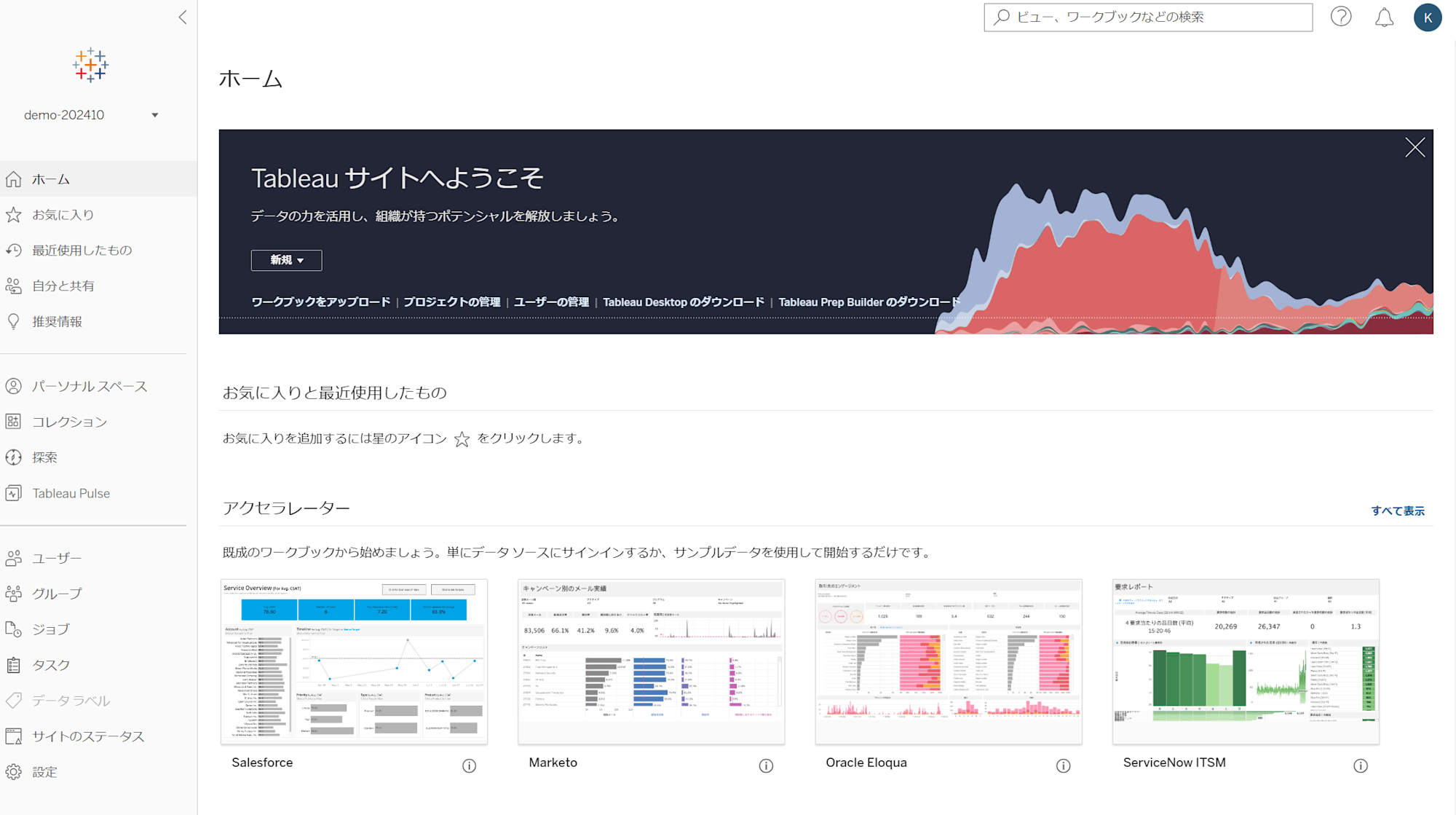Expand the 新規 dropdown button
Screen dimensions: 1456x815
click(287, 260)
